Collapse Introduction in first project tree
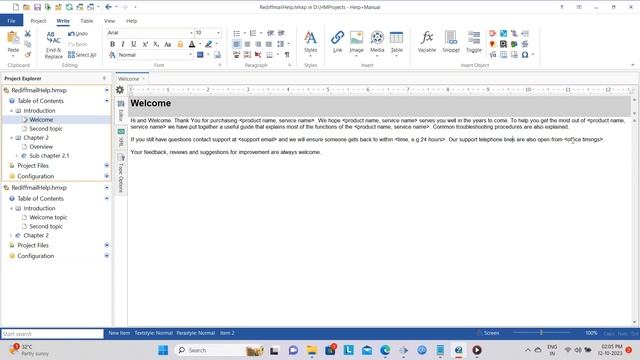Screen dimensions: 640x360 tap(11, 111)
